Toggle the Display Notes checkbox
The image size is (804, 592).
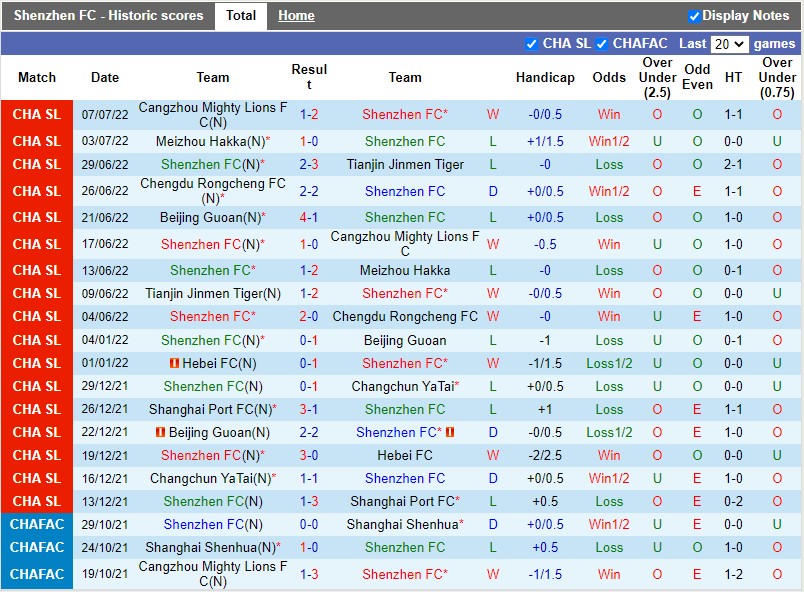[694, 16]
